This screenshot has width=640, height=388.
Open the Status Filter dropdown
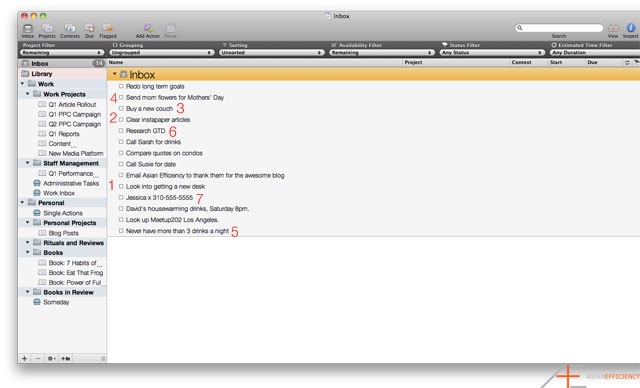492,53
